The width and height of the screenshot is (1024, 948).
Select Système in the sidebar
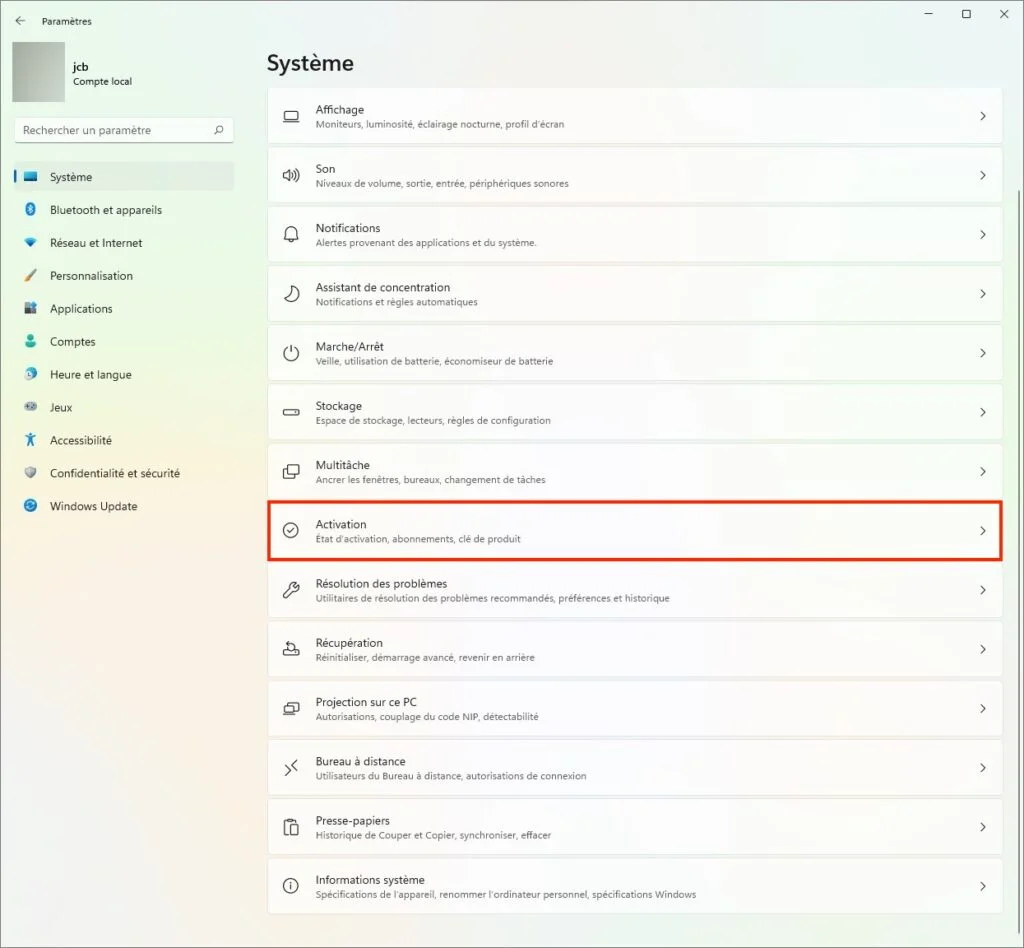(x=124, y=177)
